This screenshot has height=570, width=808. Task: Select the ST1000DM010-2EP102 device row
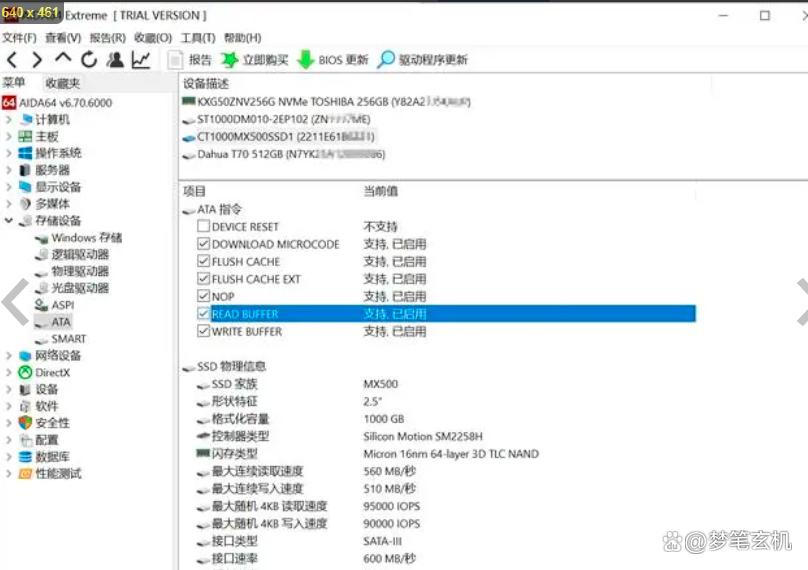276,119
